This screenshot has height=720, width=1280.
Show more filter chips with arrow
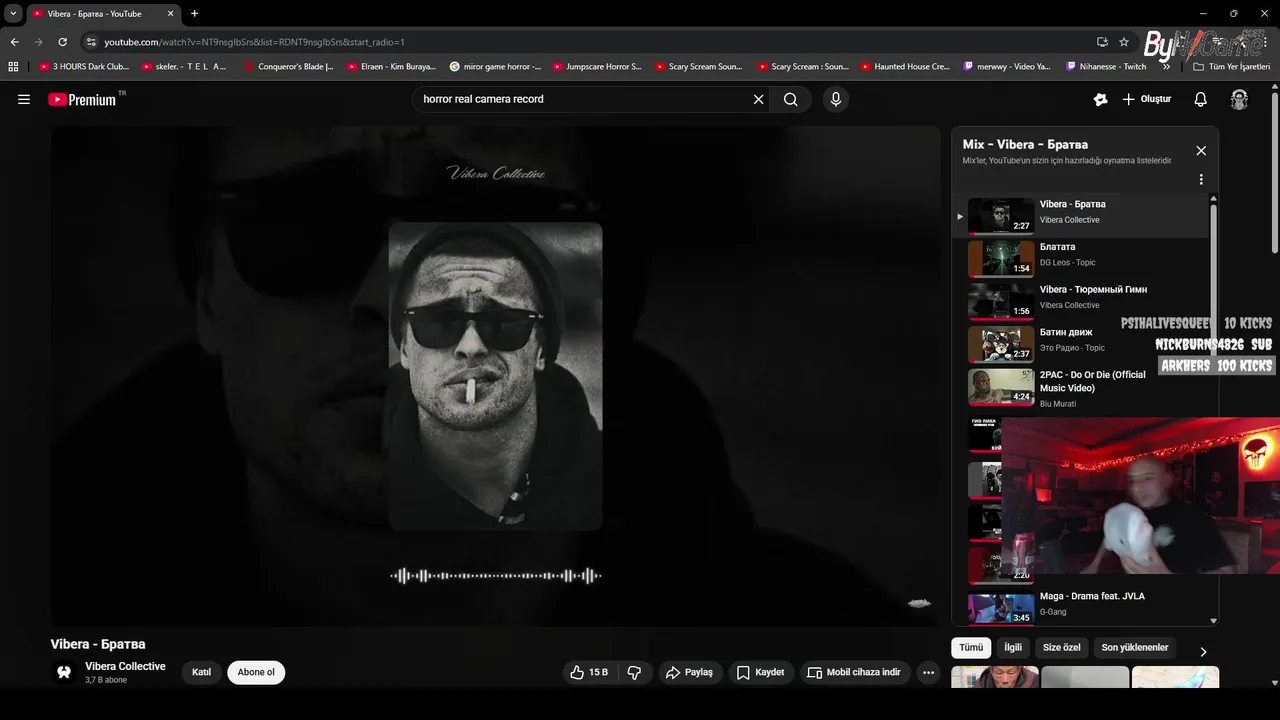click(1203, 652)
